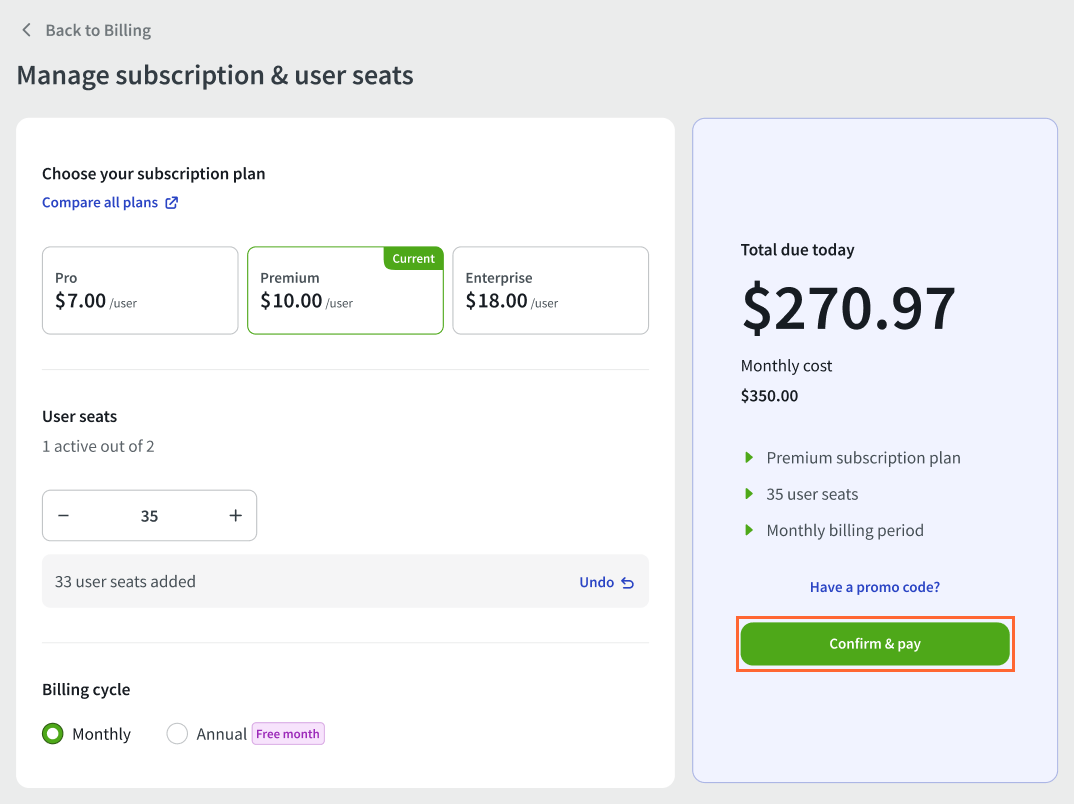The image size is (1074, 804).
Task: Click the Free month badge next to Annual
Action: [288, 733]
